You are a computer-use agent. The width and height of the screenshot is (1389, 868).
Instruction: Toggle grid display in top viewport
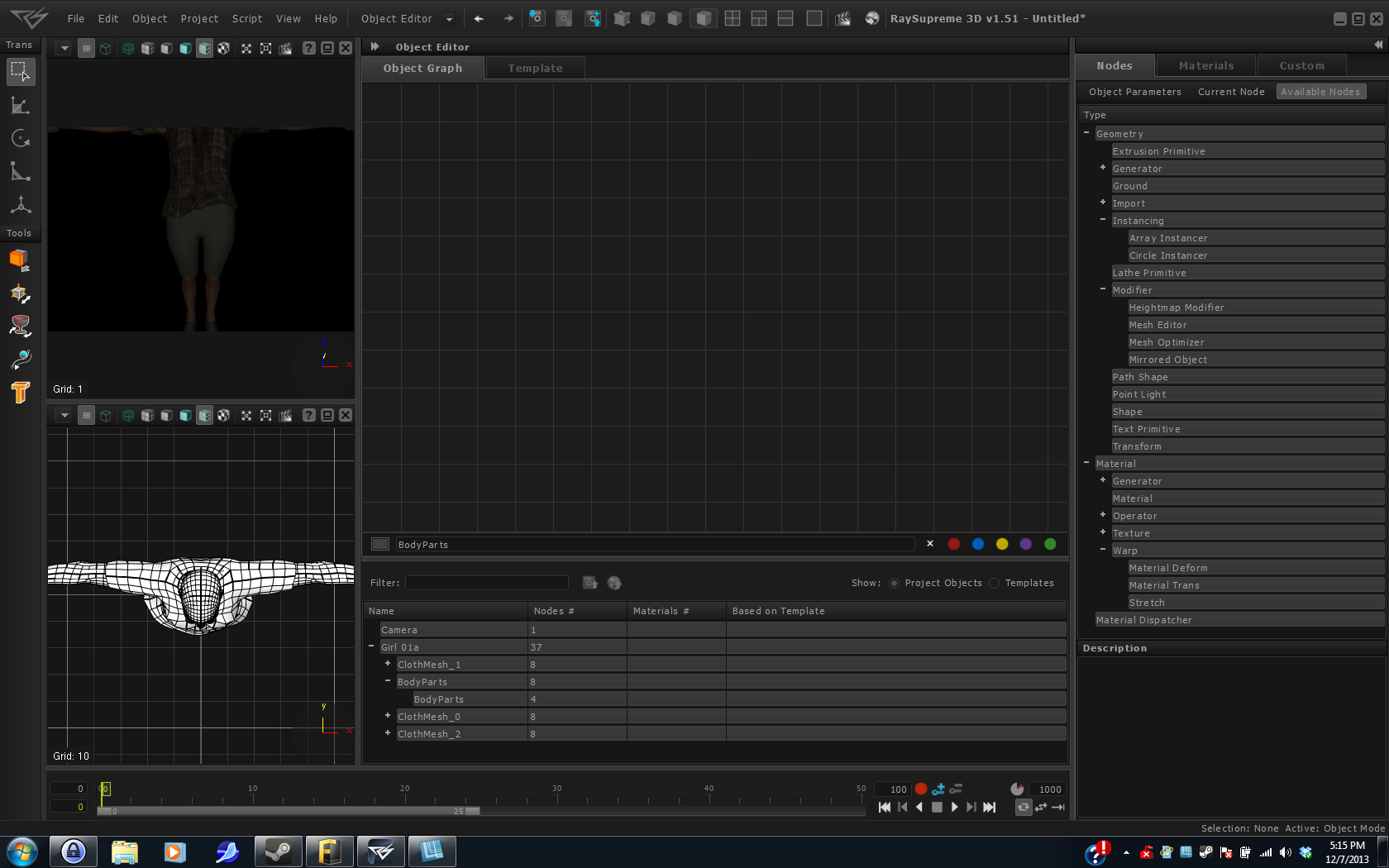pyautogui.click(x=86, y=48)
